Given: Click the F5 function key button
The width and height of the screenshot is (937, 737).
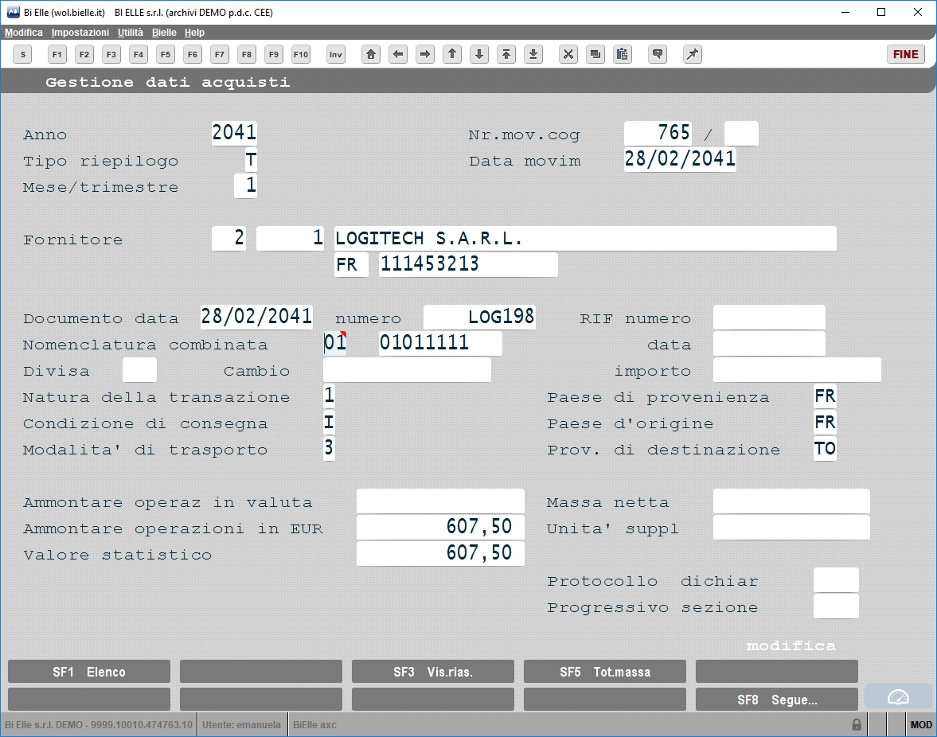Looking at the screenshot, I should click(166, 54).
